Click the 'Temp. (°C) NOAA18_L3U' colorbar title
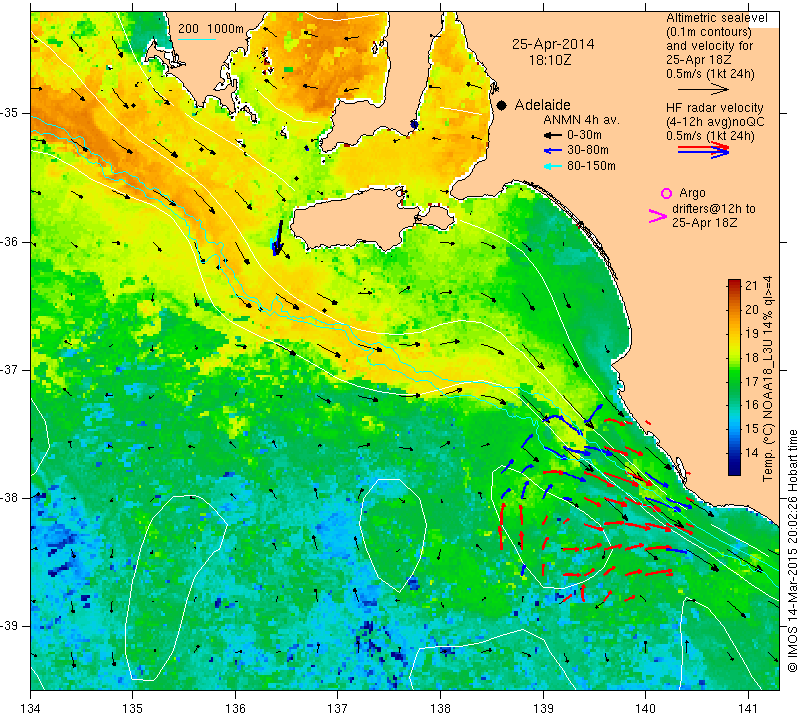 pyautogui.click(x=768, y=379)
